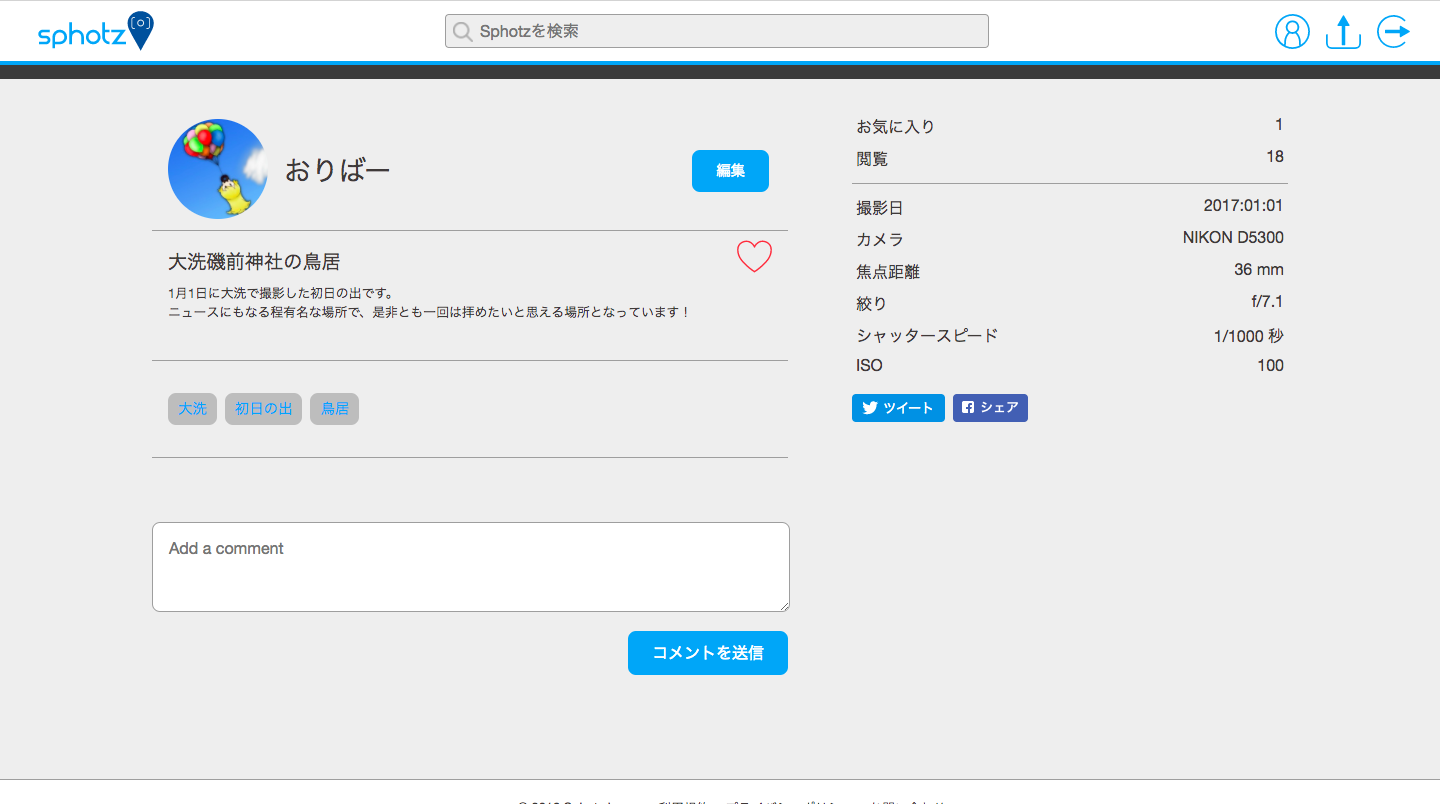Viewport: 1440px width, 804px height.
Task: Click the Sphotzを検索 search field
Action: tap(716, 31)
